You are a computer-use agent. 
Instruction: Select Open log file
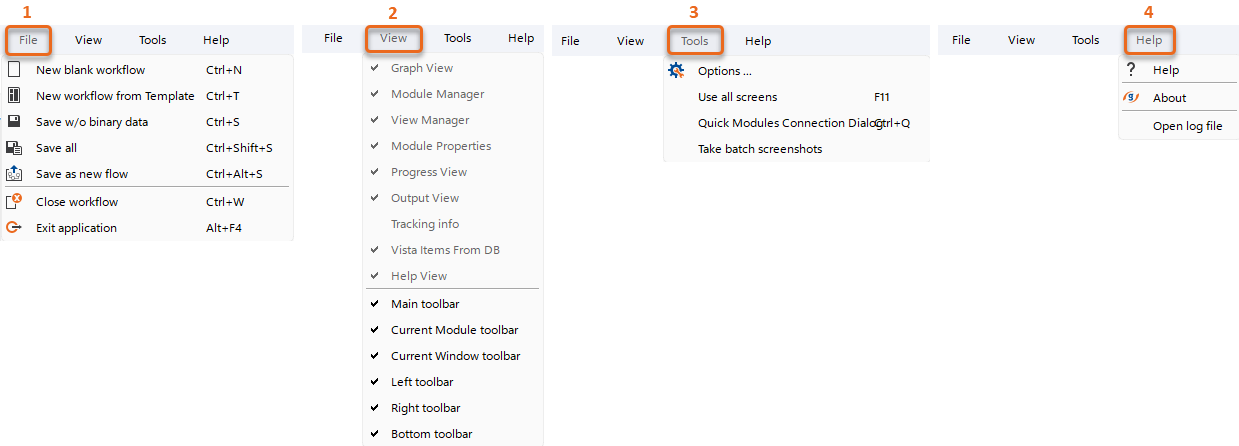coord(1179,126)
